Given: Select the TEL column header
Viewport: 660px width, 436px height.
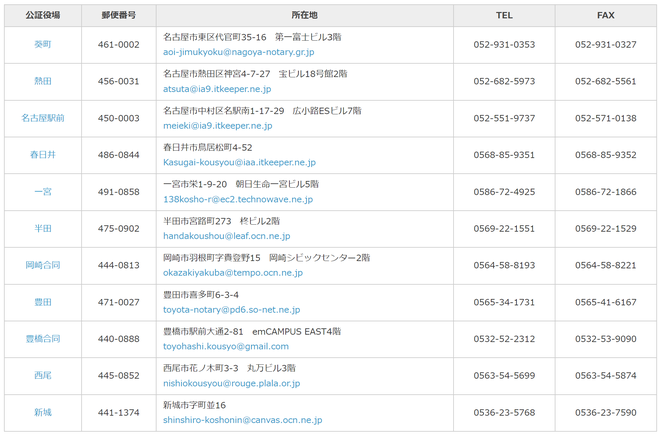Looking at the screenshot, I should coord(504,16).
